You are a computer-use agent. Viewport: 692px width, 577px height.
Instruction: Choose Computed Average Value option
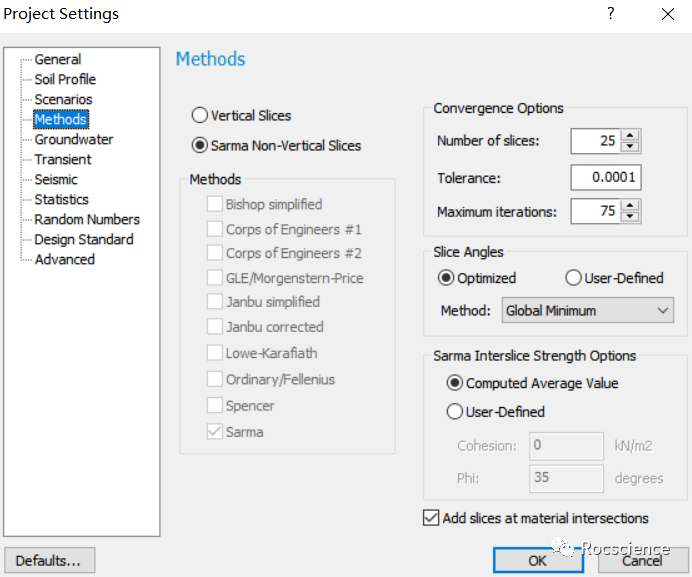(x=455, y=383)
